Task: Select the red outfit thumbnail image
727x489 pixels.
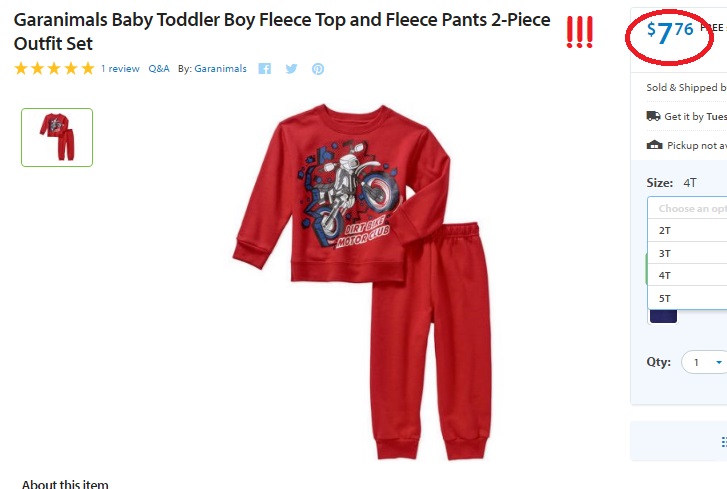Action: [57, 137]
